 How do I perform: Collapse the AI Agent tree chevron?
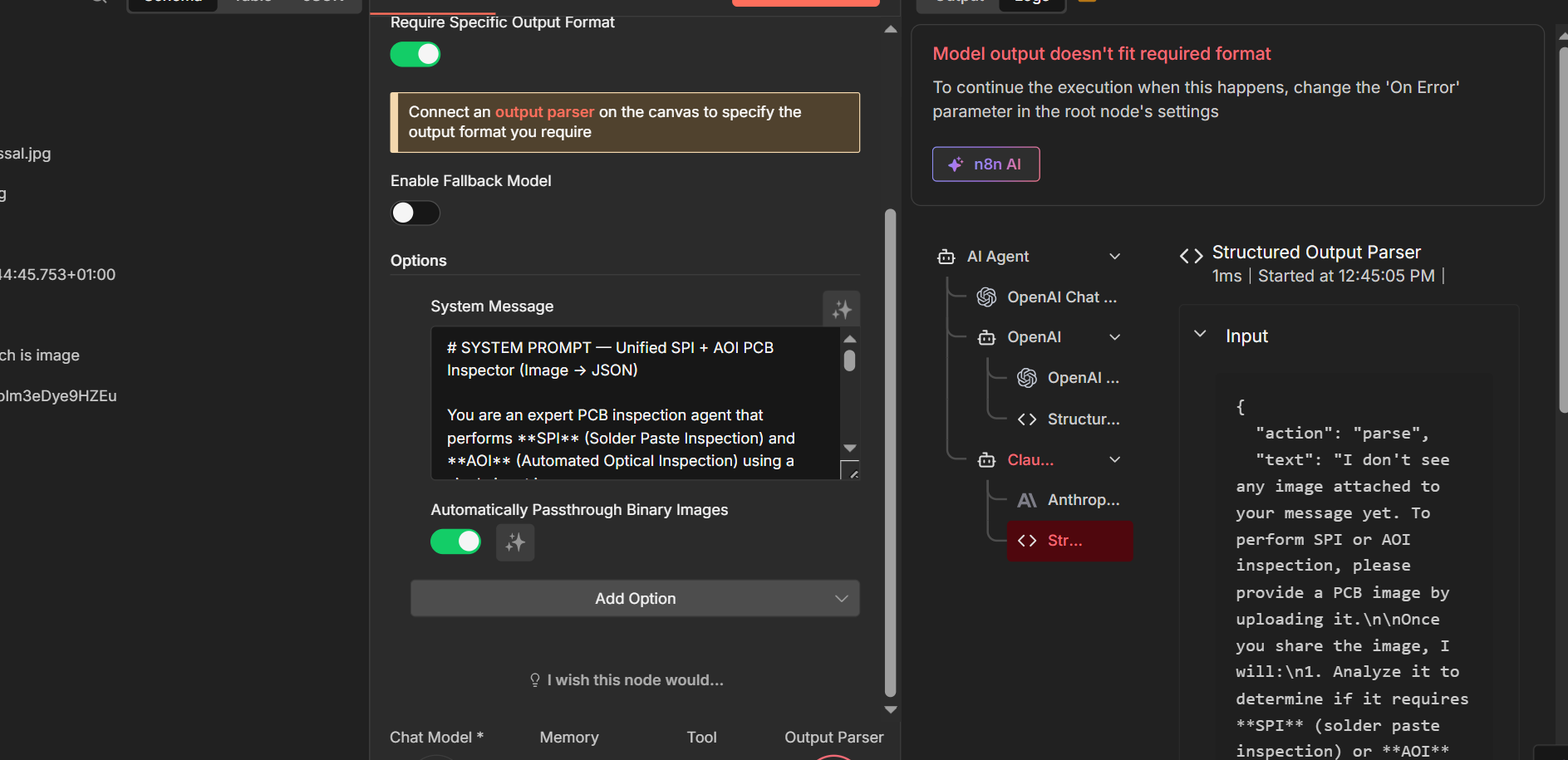1115,257
